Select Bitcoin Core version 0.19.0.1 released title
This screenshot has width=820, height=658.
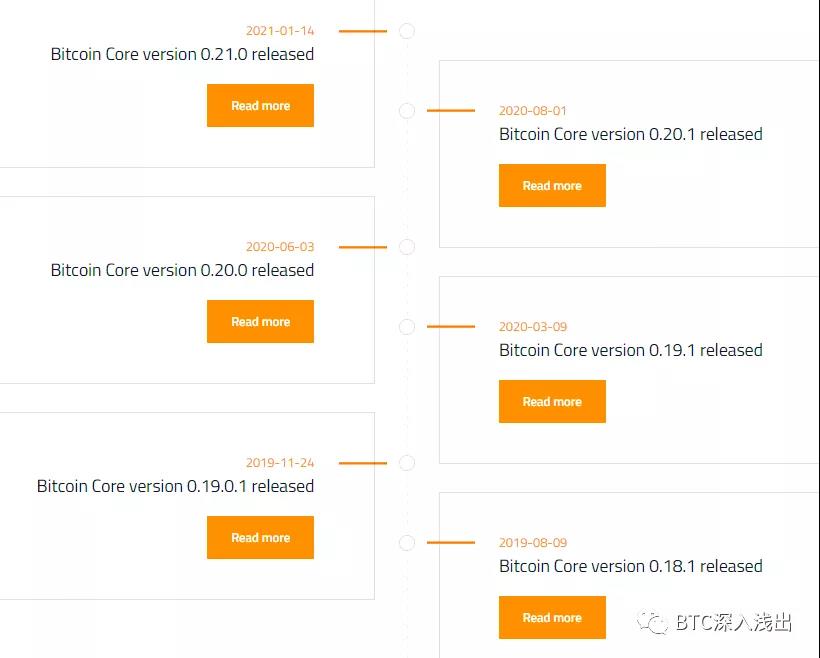175,486
